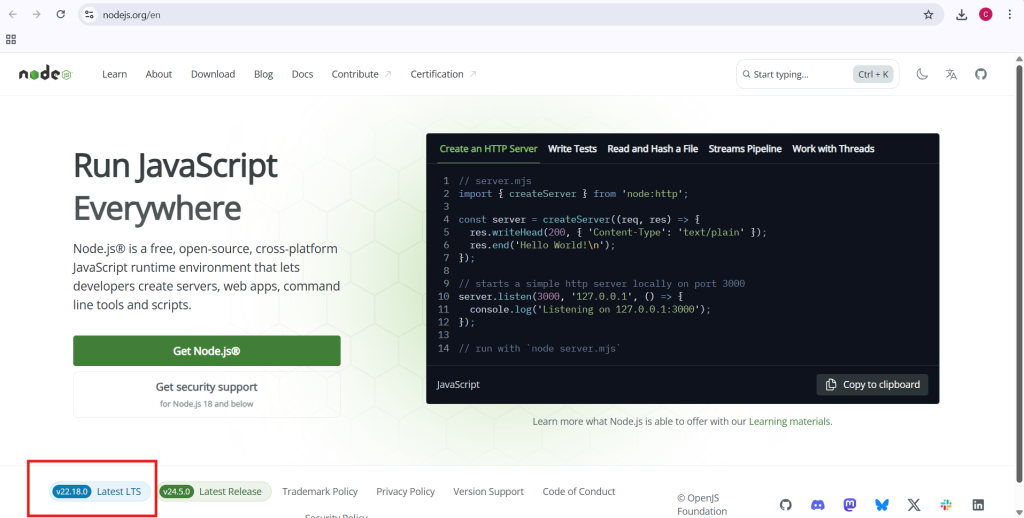Open the Learning materials link
The width and height of the screenshot is (1024, 518).
(x=790, y=421)
